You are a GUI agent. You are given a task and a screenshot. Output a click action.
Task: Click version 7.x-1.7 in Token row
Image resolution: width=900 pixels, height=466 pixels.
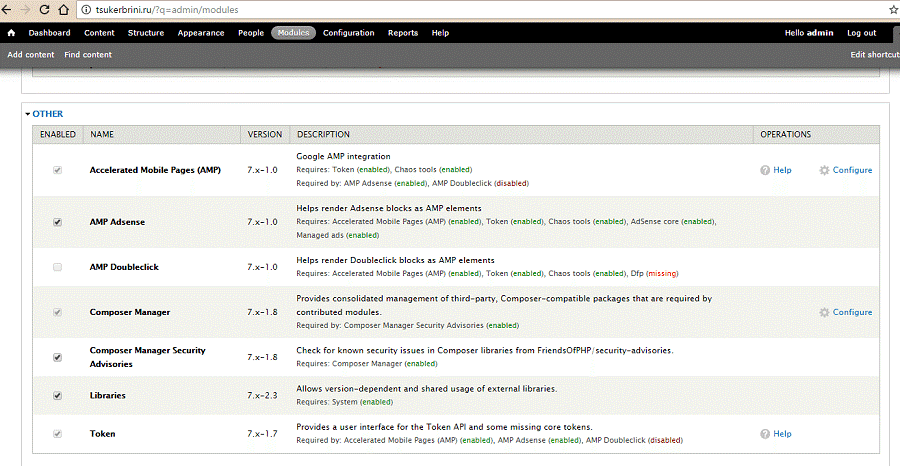pos(262,434)
